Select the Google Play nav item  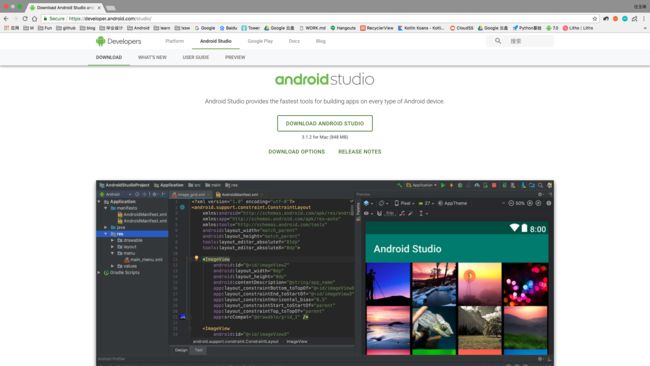260,41
